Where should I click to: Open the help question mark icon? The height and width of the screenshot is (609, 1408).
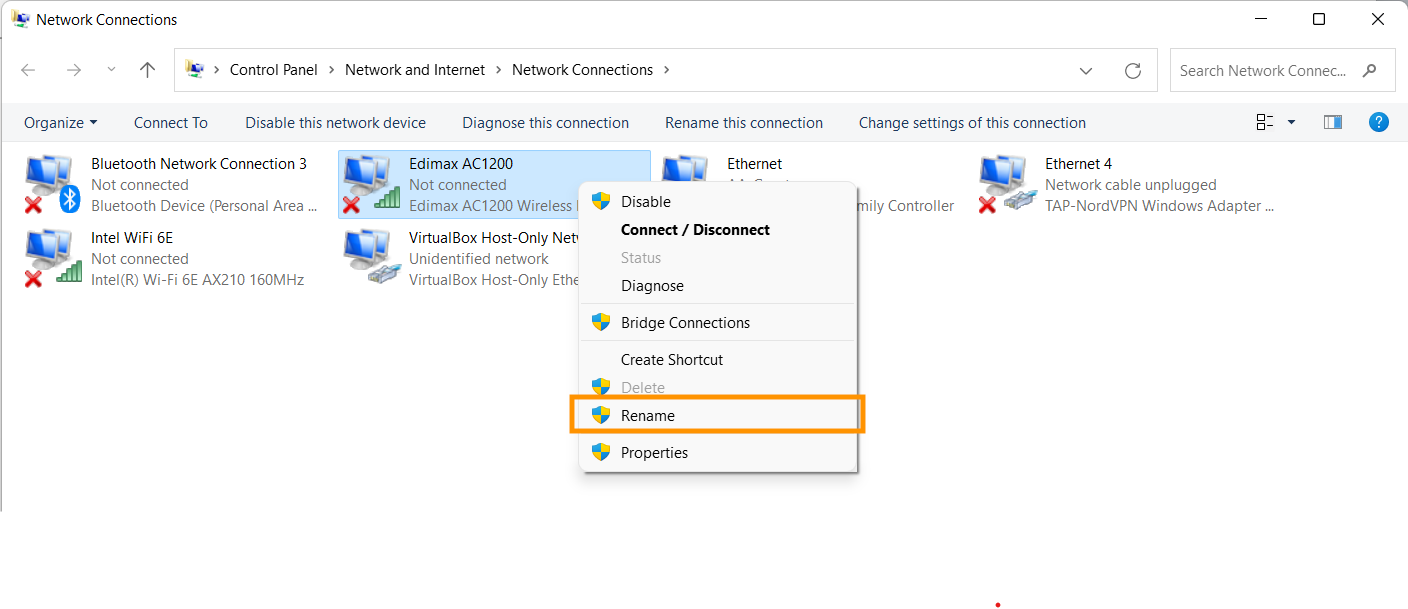1378,122
